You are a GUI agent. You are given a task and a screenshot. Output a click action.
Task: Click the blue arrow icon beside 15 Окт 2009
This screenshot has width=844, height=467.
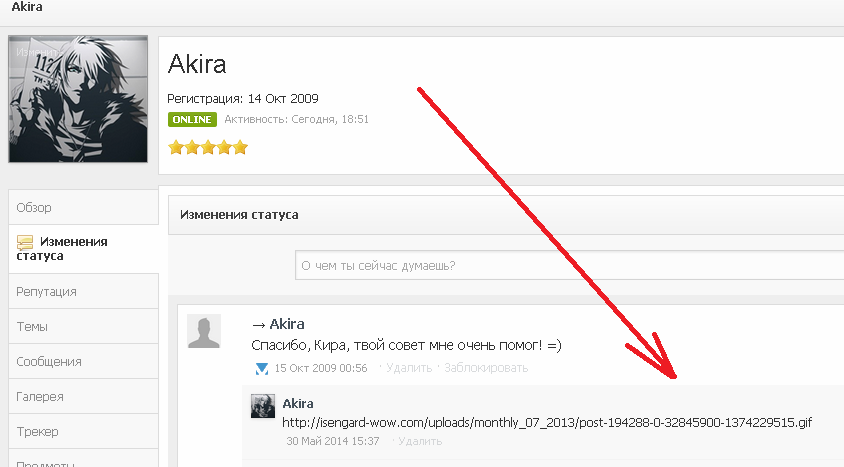(262, 369)
